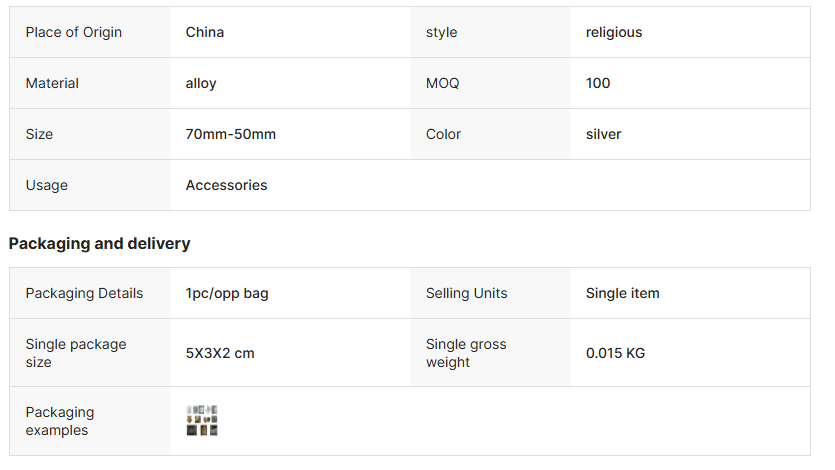Select the 'China' origin value

click(205, 32)
